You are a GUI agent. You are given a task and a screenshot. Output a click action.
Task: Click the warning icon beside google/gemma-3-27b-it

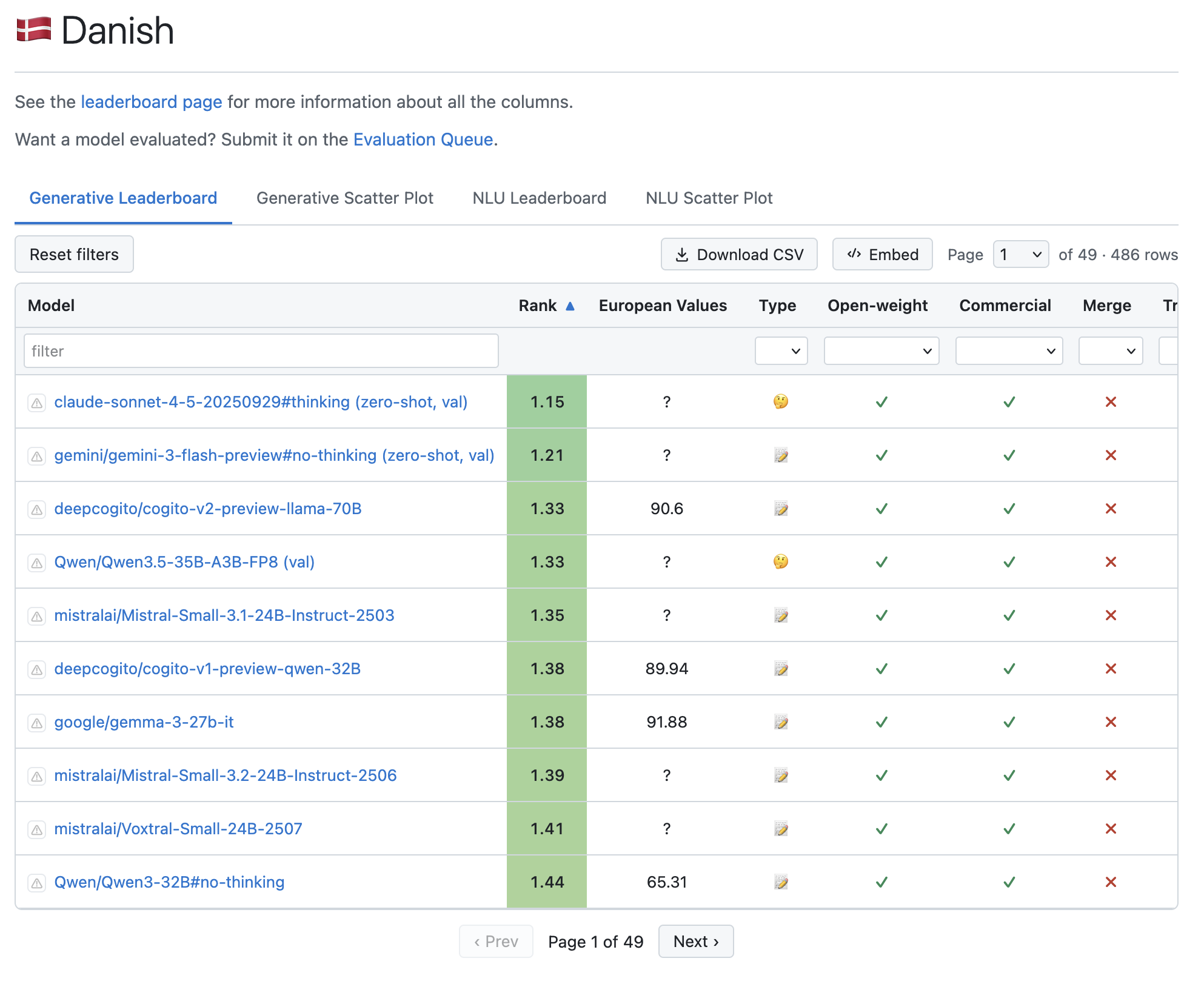point(37,723)
